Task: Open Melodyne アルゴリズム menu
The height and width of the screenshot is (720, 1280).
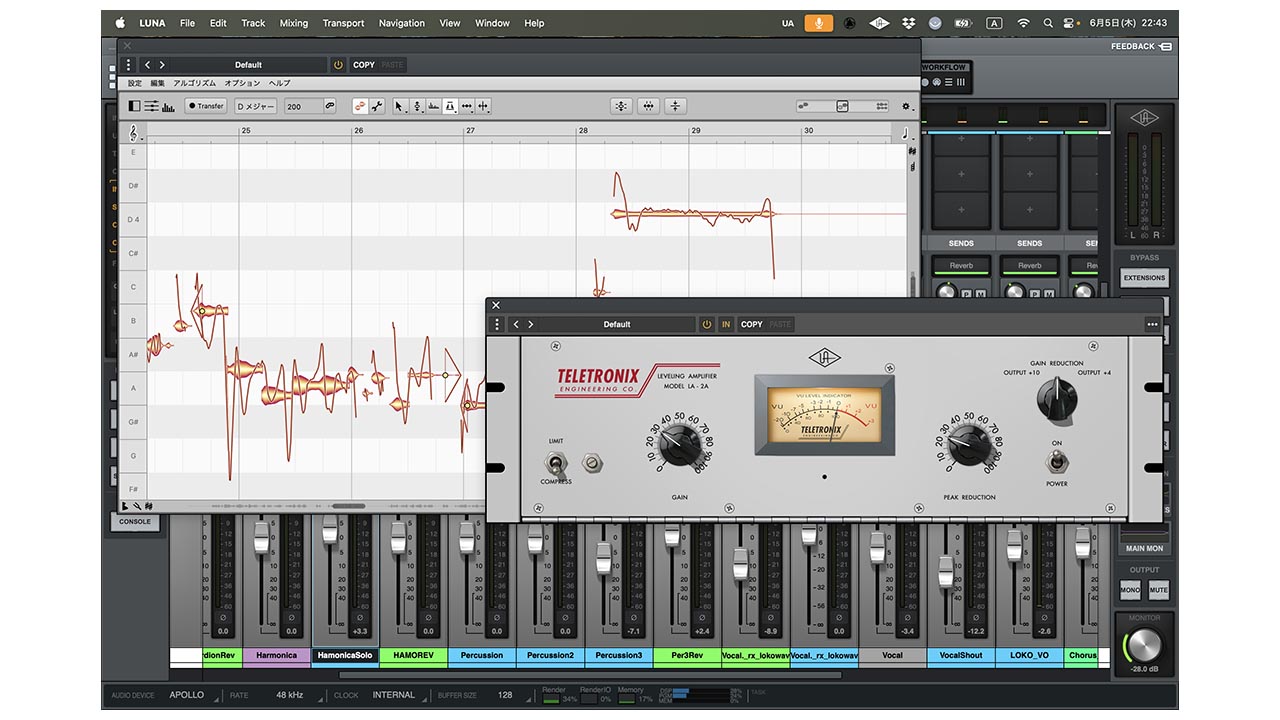Action: (194, 84)
